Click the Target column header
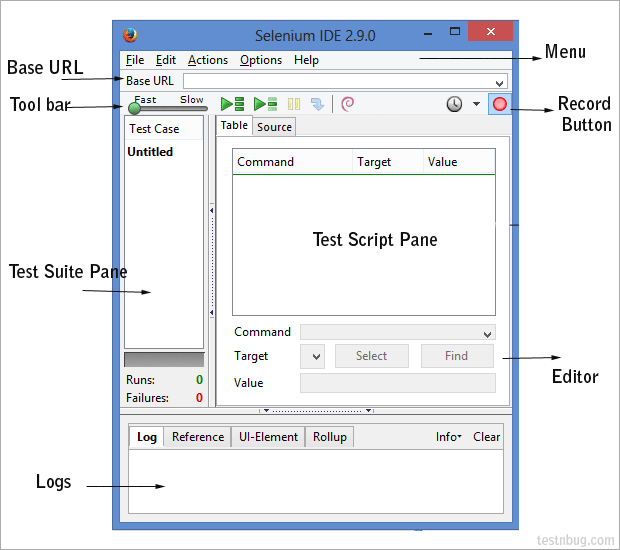Viewport: 620px width, 550px height. (x=388, y=162)
